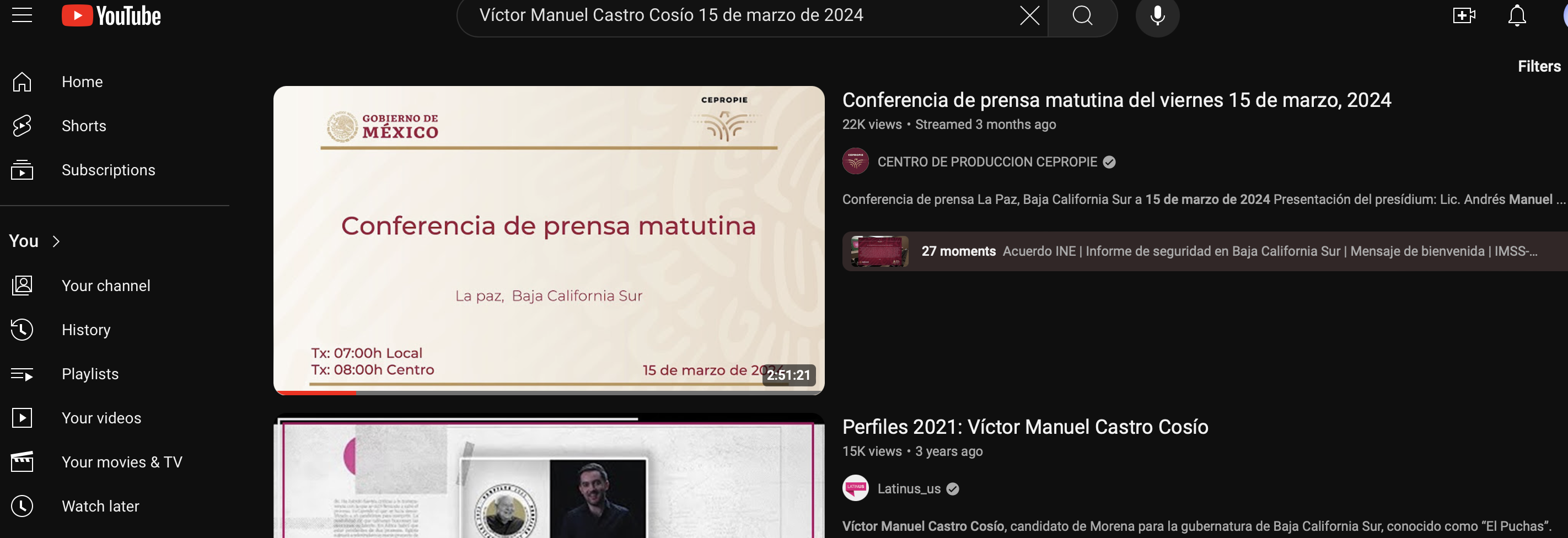The width and height of the screenshot is (1568, 538).
Task: Open title Perfiles 2021: Víctor Manuel Castro Cosío
Action: click(1025, 427)
